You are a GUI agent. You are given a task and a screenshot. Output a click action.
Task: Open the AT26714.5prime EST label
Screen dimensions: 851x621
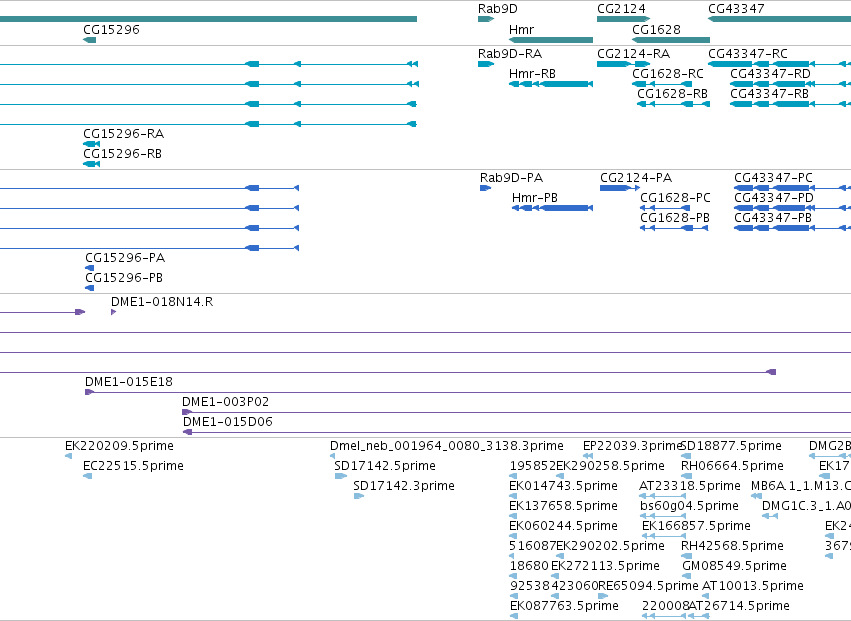click(739, 607)
